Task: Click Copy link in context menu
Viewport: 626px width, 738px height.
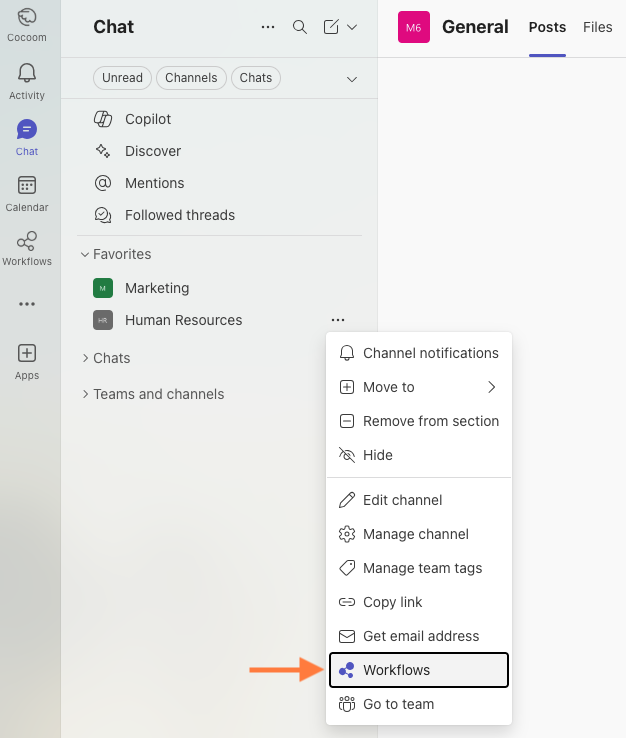Action: tap(392, 602)
